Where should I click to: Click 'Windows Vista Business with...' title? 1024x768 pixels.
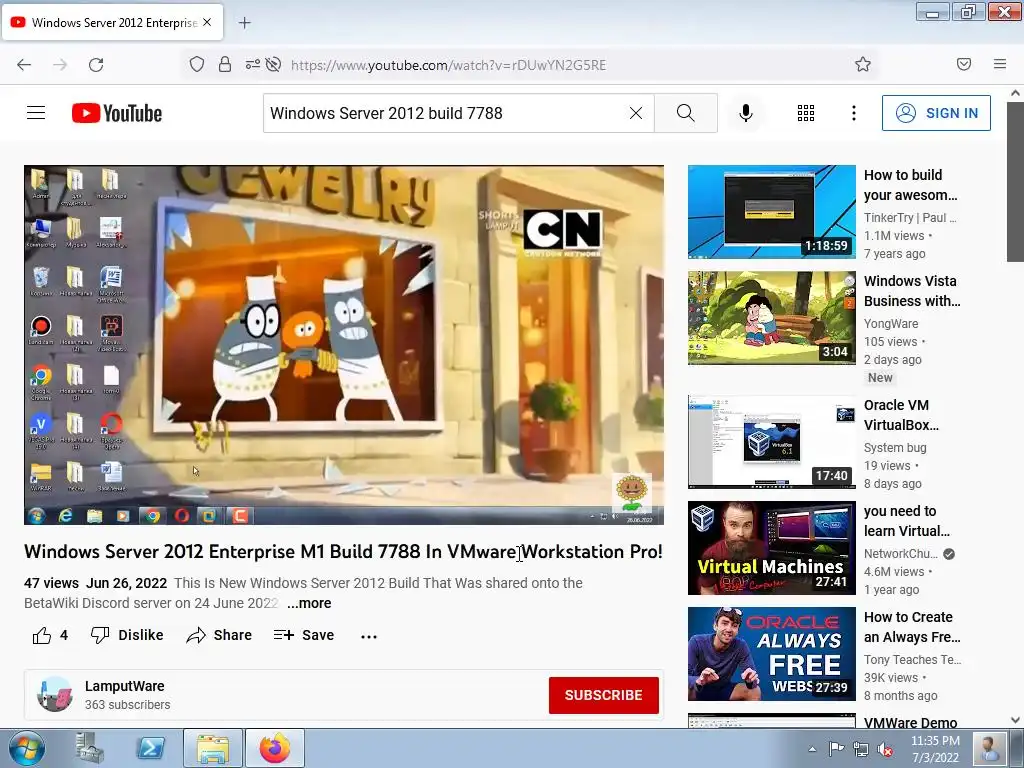[x=912, y=291]
